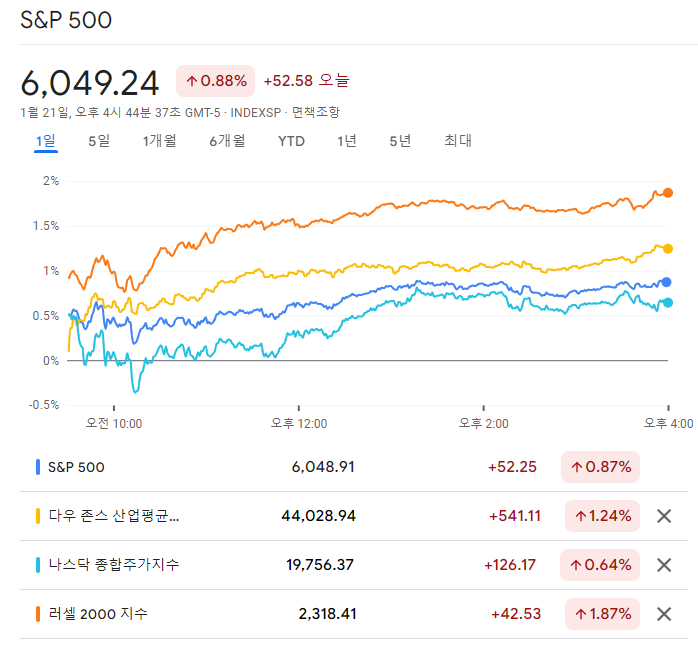This screenshot has height=645, width=698.
Task: Click the cyan Nasdaq color marker
Action: [x=38, y=565]
